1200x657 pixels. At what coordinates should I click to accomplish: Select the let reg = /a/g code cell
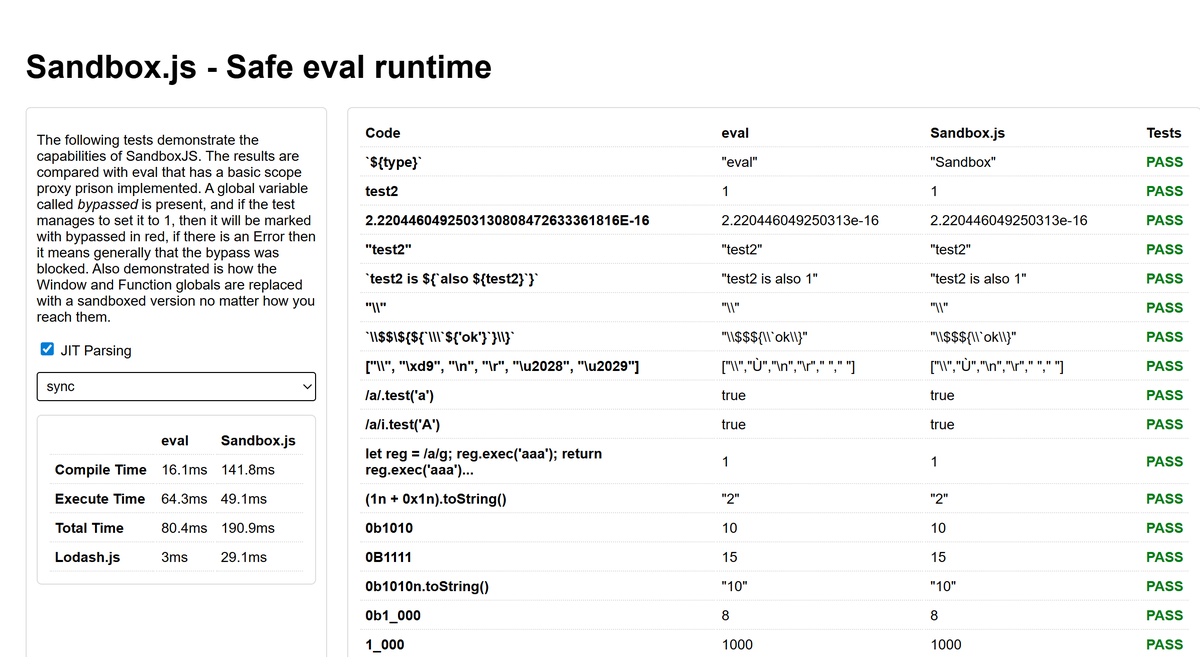coord(484,461)
